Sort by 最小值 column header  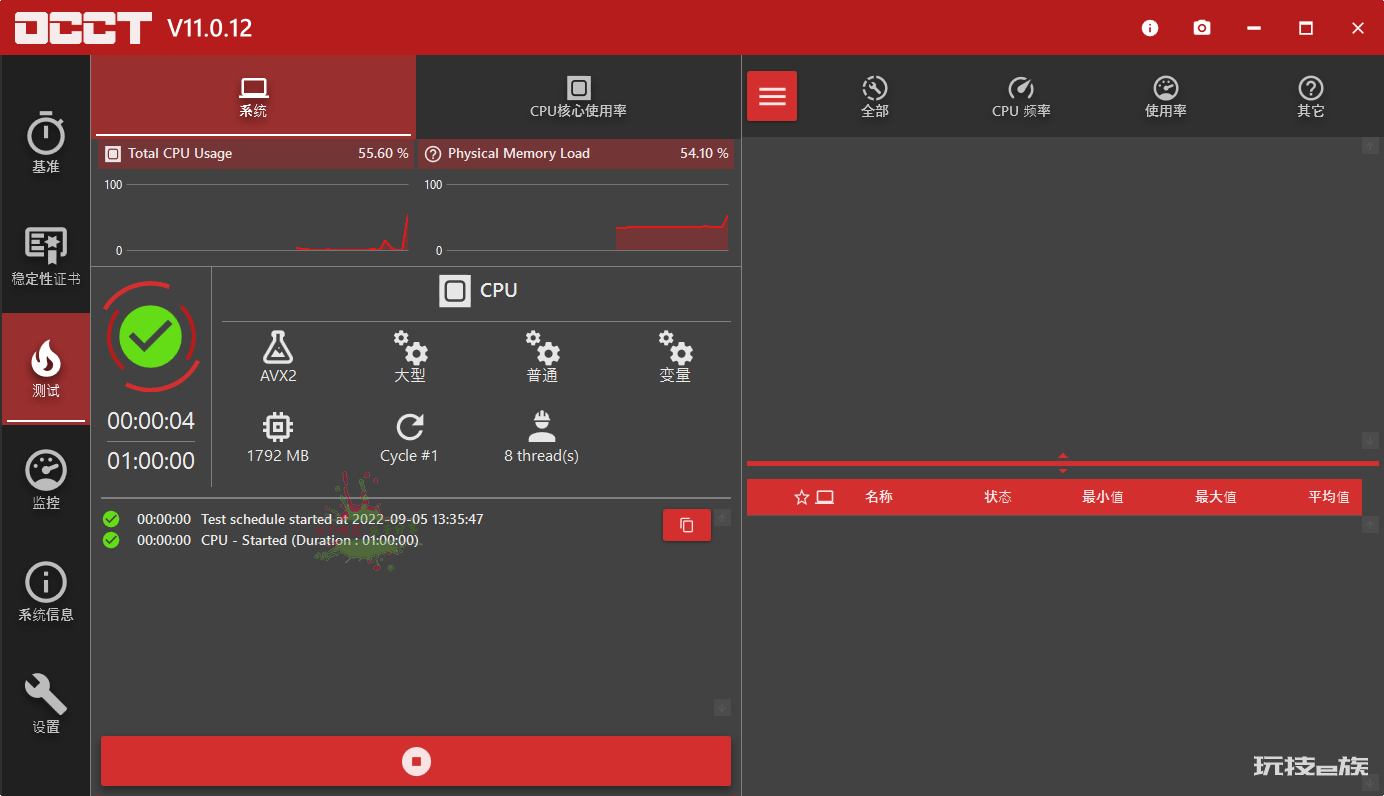pos(1103,497)
